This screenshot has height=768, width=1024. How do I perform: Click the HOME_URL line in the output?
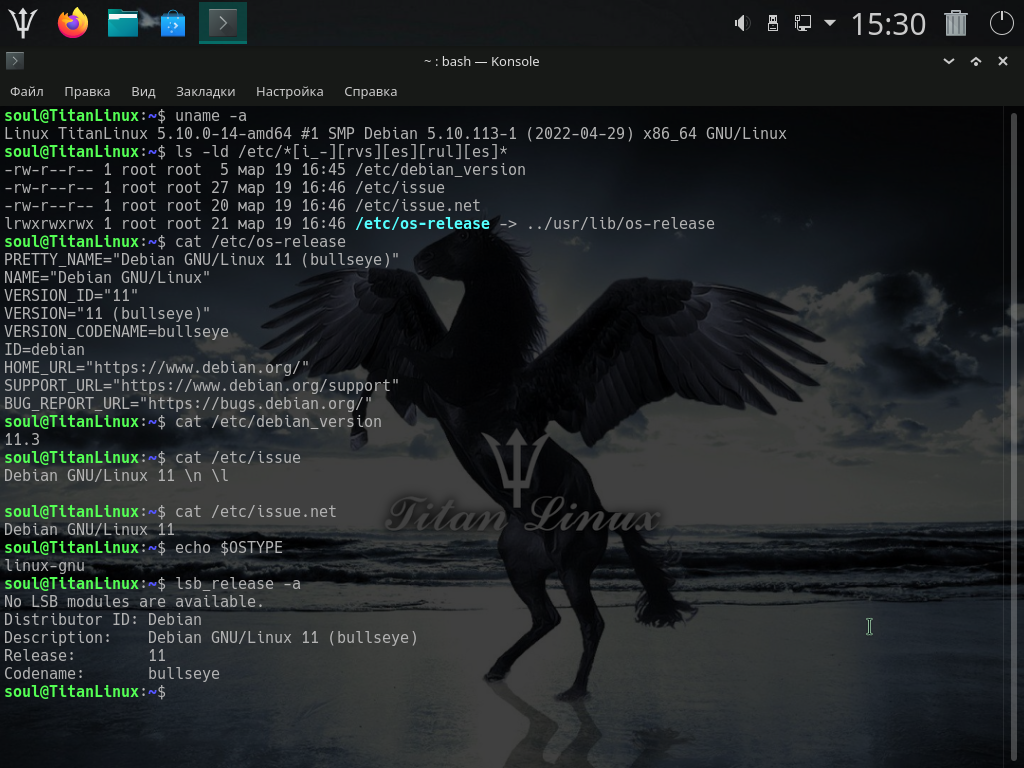pos(157,368)
